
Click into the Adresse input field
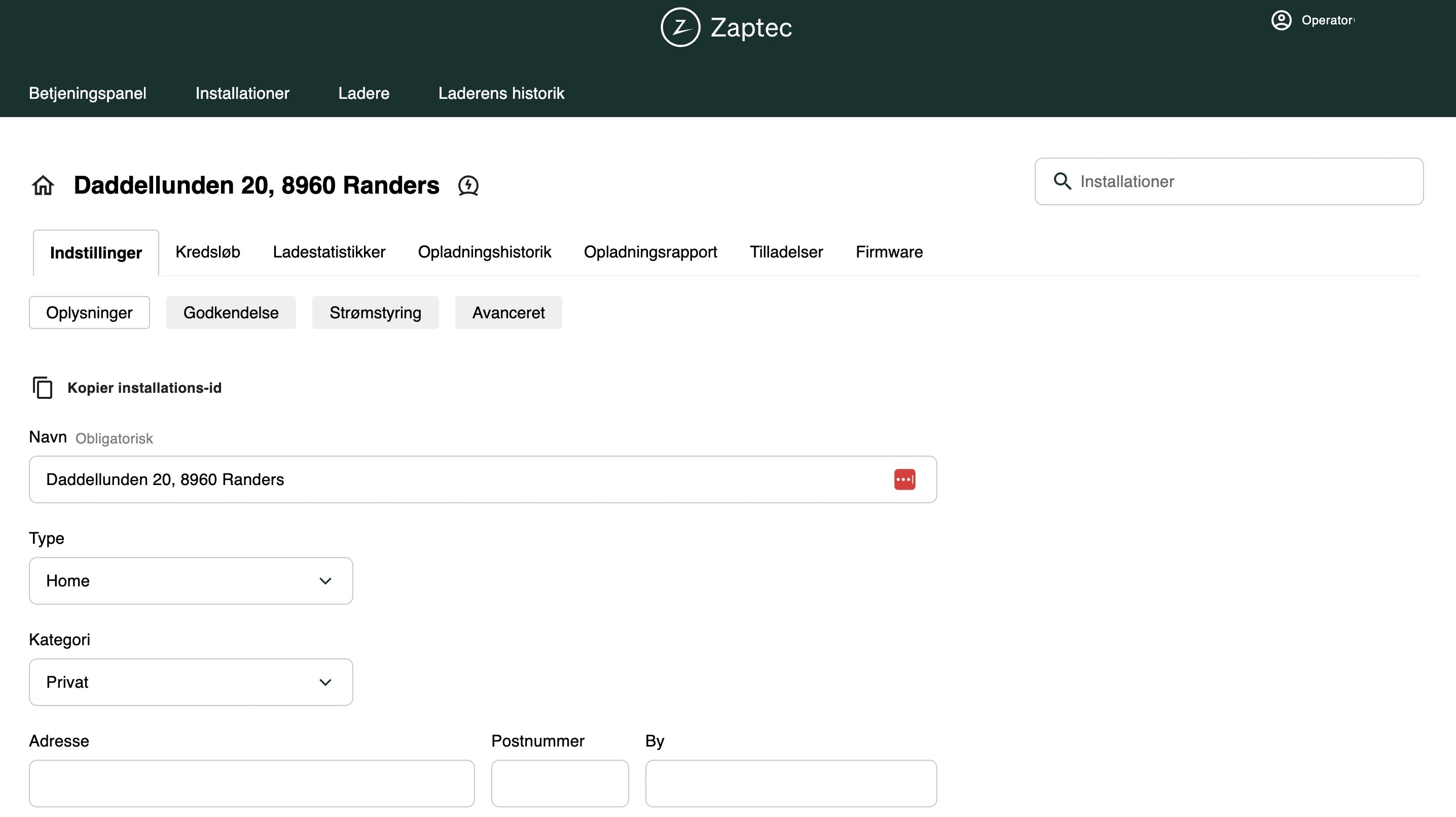pos(251,783)
